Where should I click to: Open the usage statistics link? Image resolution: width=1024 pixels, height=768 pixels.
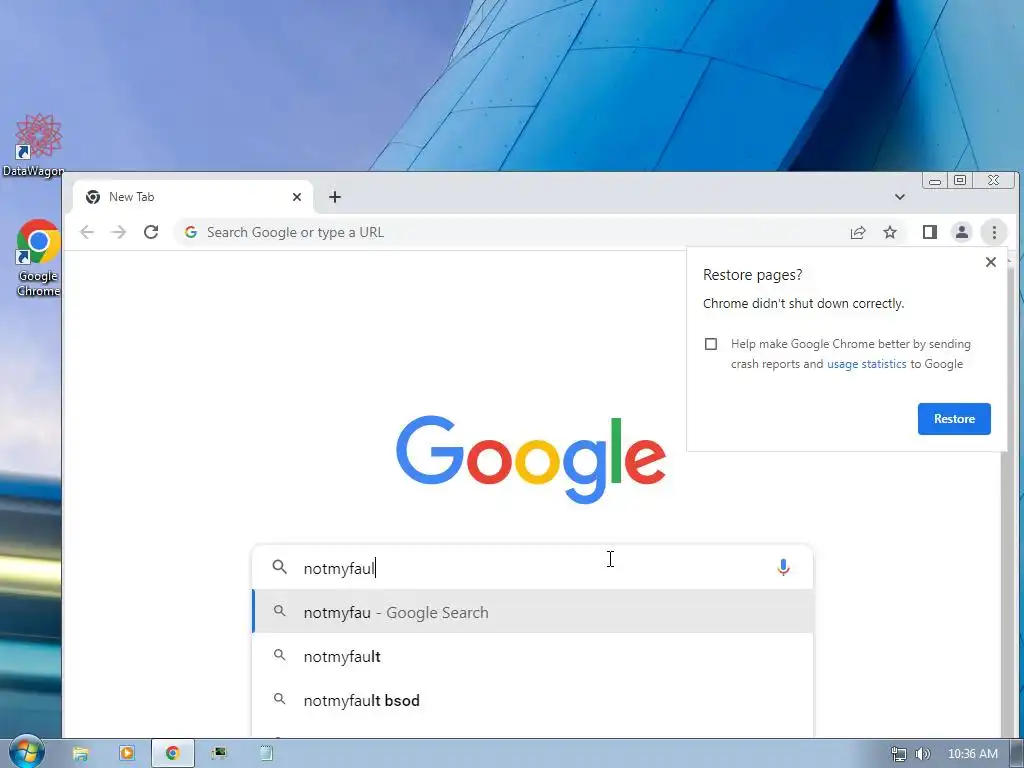(x=867, y=364)
